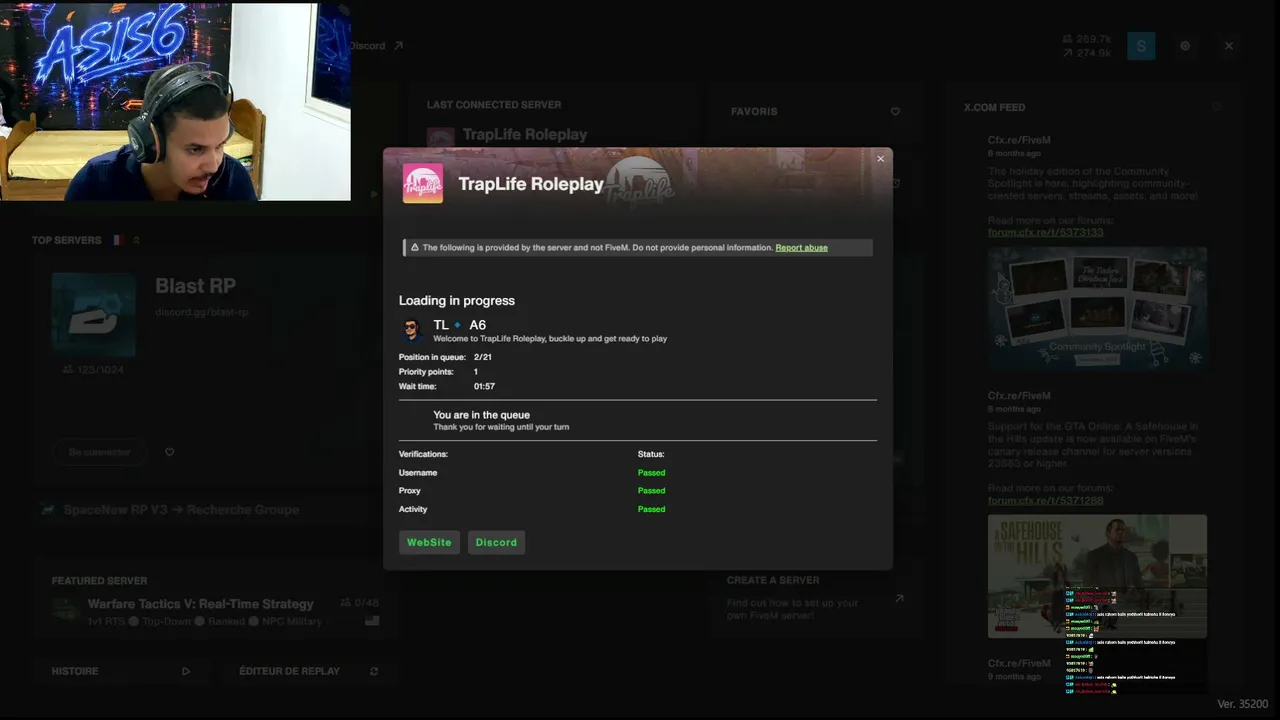The height and width of the screenshot is (720, 1280).
Task: Open the settings gear in the top bar
Action: (1185, 46)
